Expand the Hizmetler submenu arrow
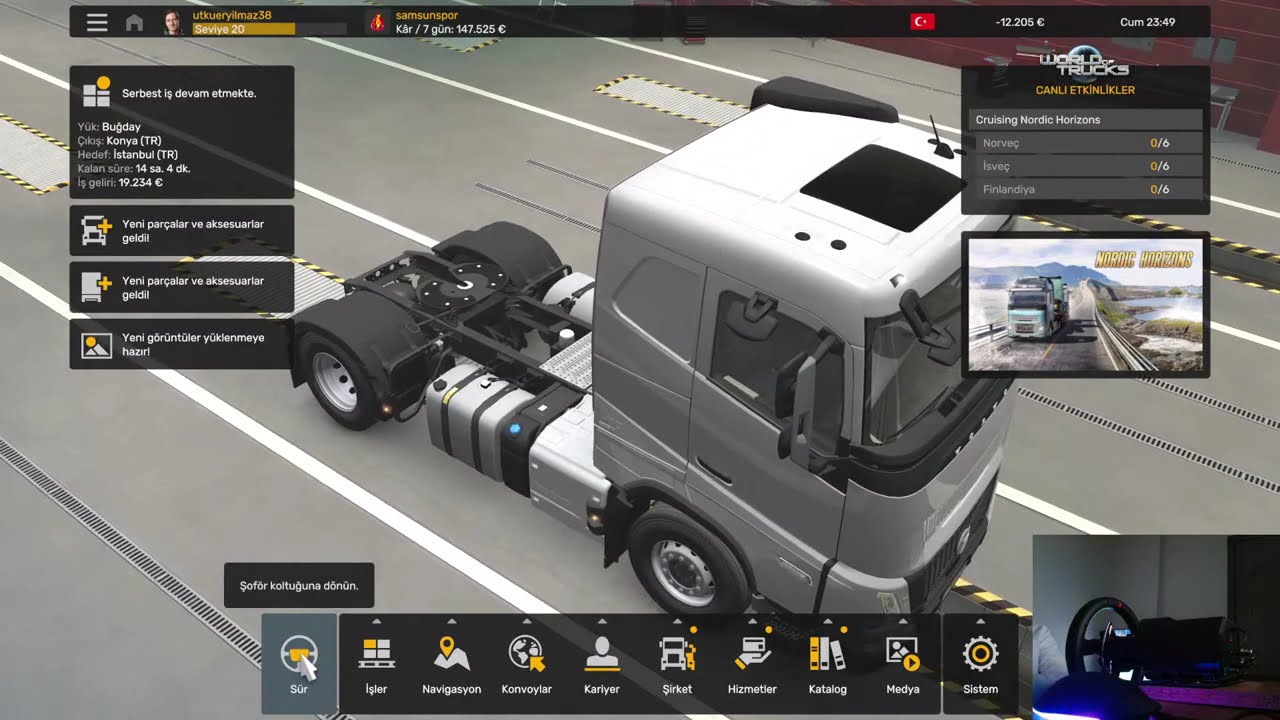 point(752,621)
